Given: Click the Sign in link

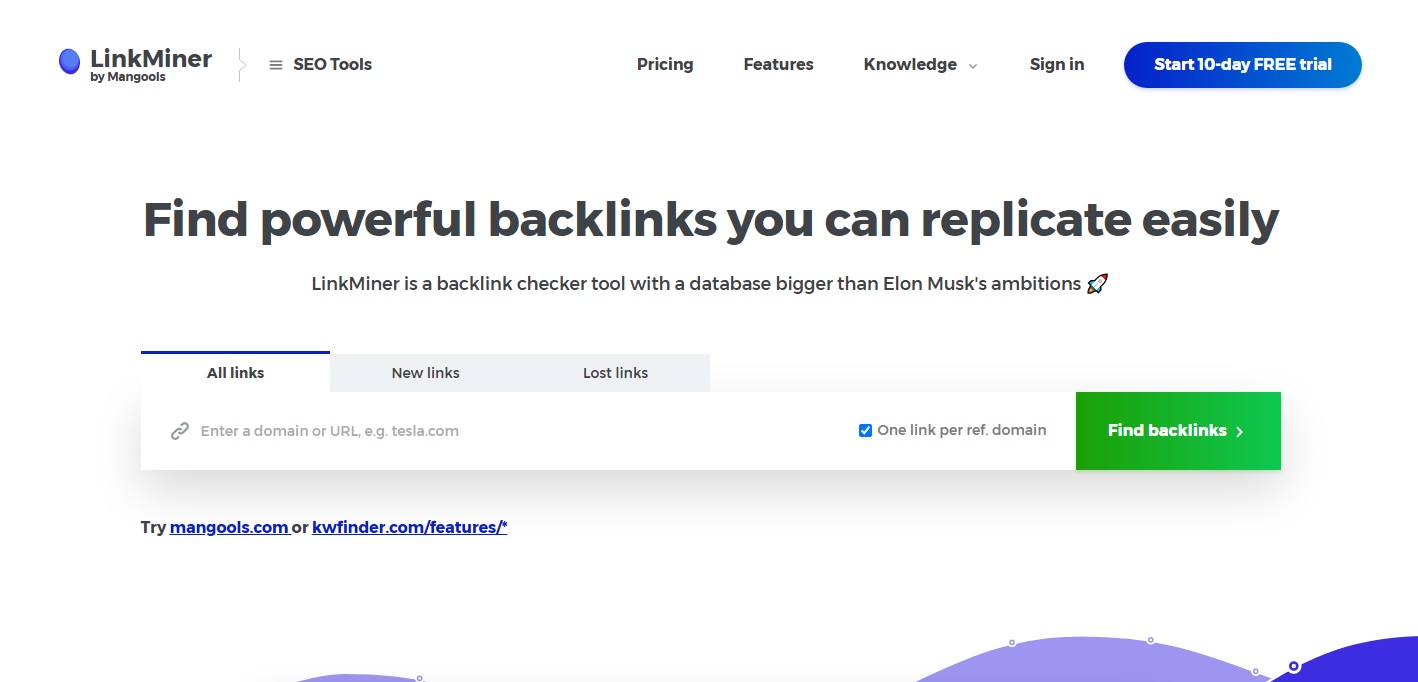Looking at the screenshot, I should point(1057,64).
